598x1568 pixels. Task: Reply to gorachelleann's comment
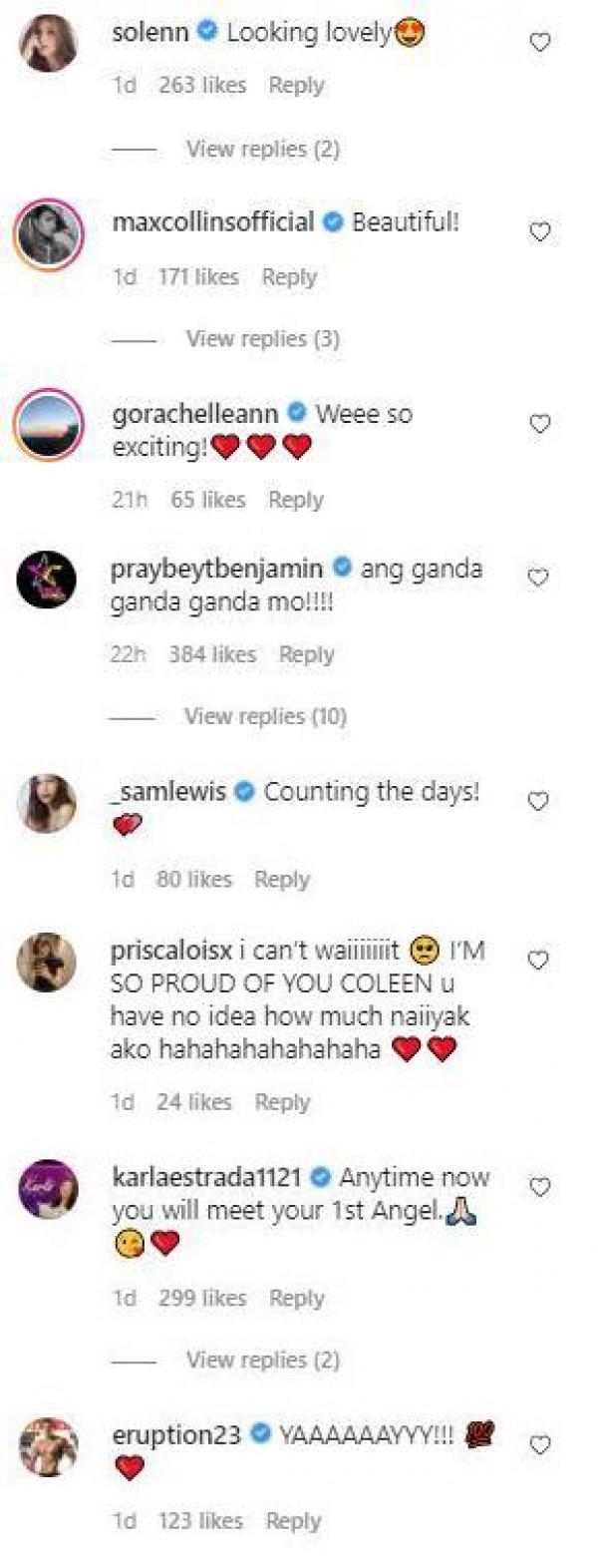click(297, 499)
